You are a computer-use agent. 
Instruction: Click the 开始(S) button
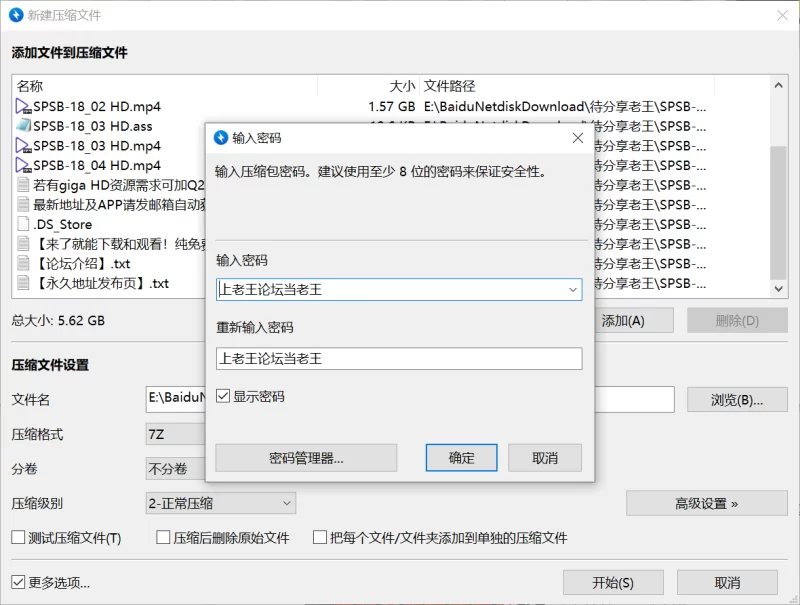pos(613,582)
